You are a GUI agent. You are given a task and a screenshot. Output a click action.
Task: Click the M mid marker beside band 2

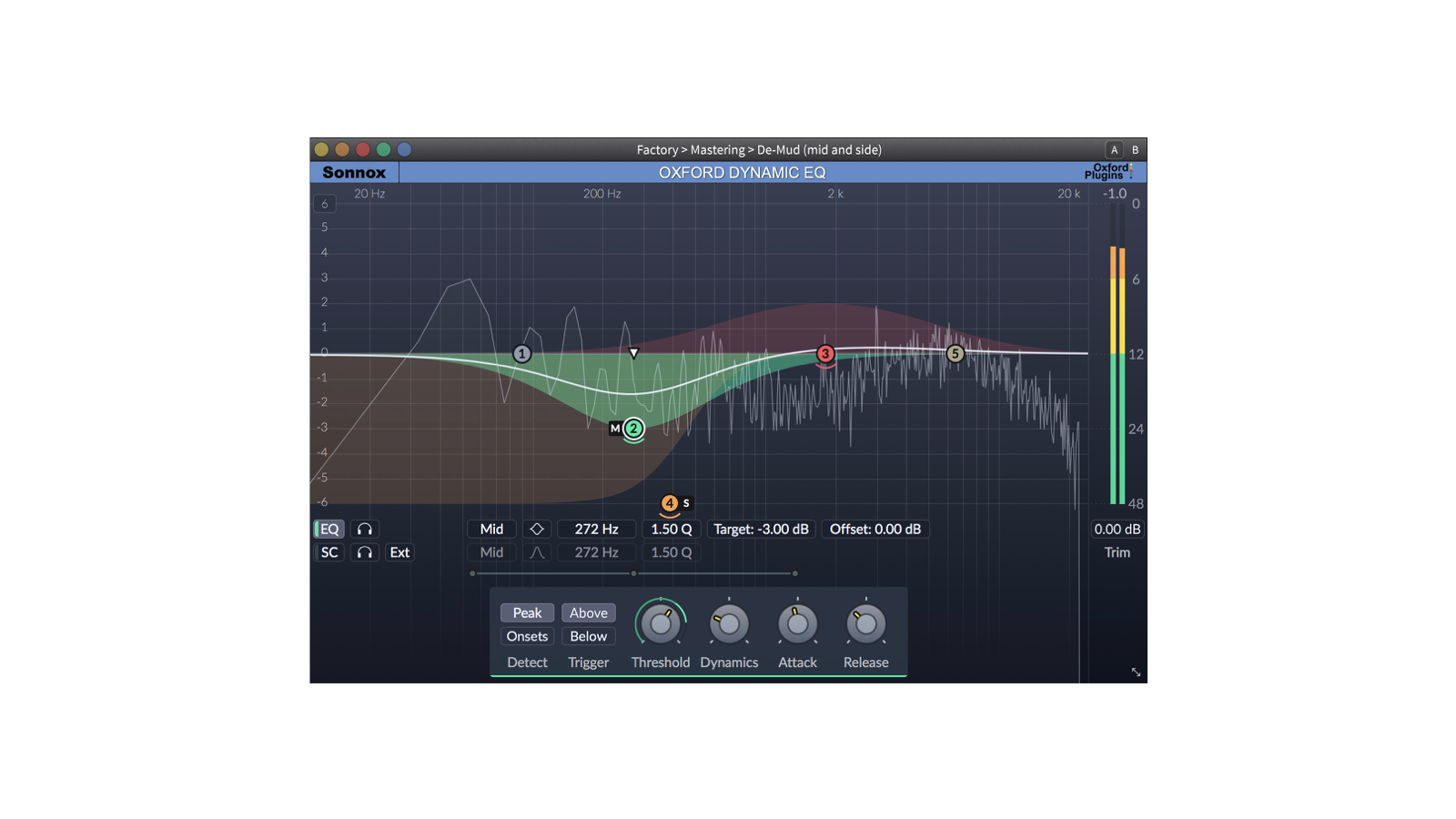pos(615,429)
